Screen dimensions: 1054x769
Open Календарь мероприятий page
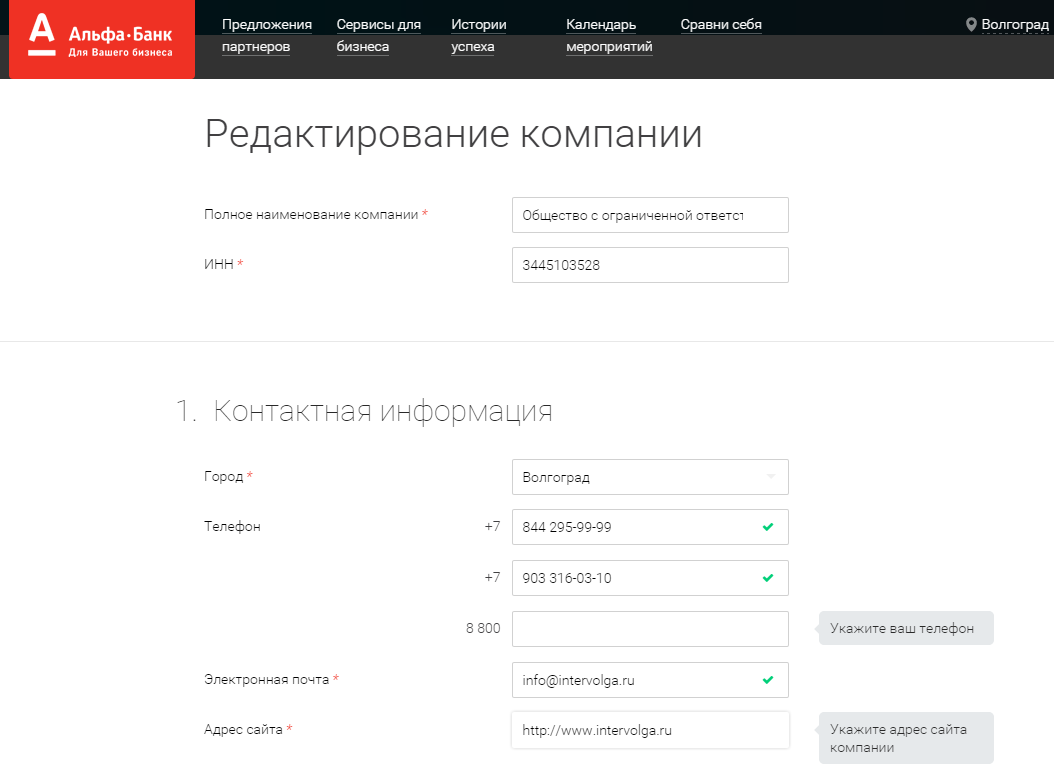pyautogui.click(x=609, y=36)
